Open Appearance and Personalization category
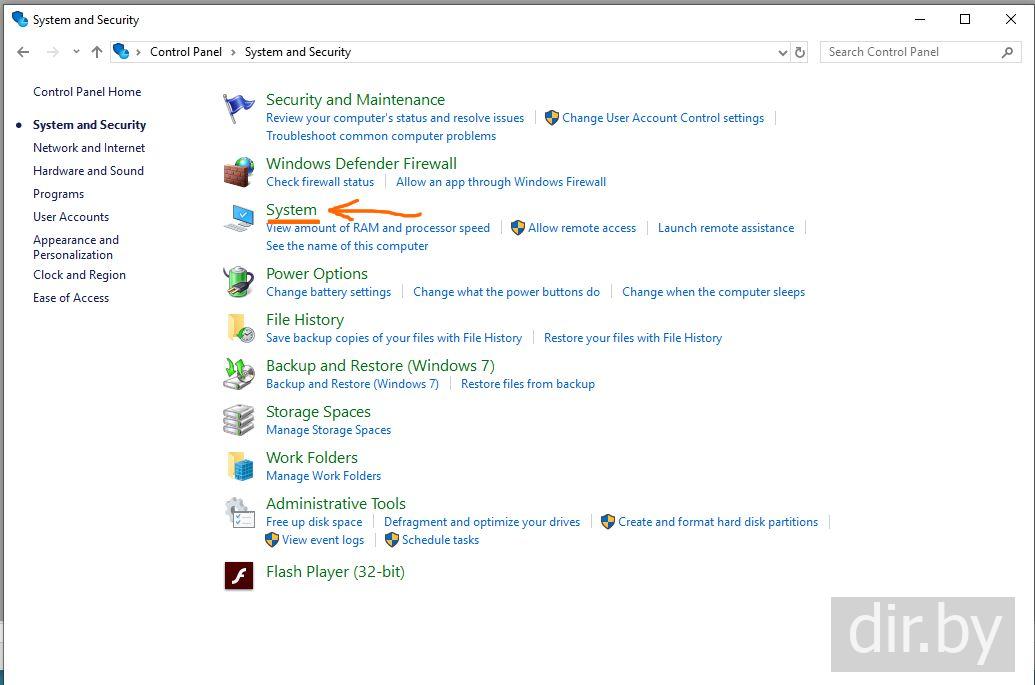 (x=76, y=247)
